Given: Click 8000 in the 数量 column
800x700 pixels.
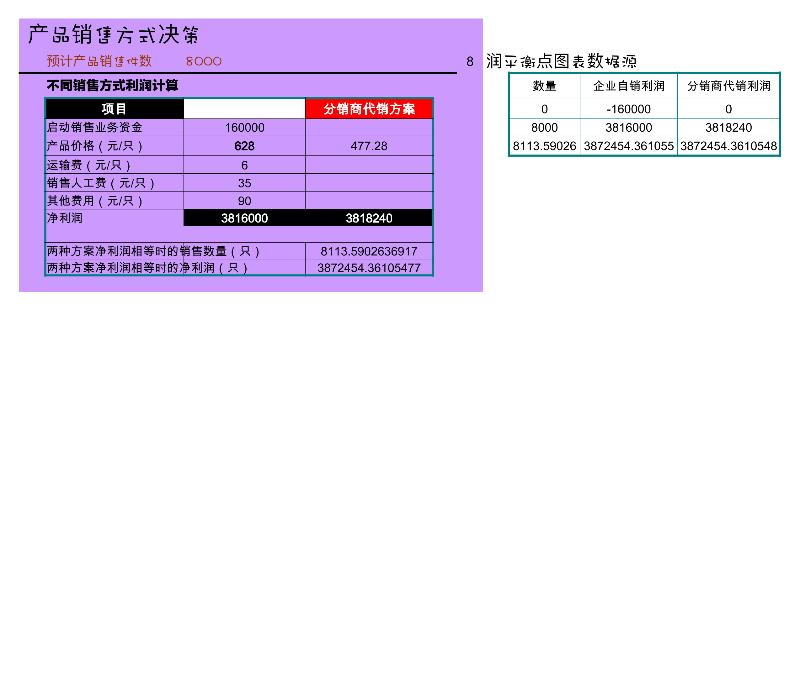Looking at the screenshot, I should (x=544, y=128).
